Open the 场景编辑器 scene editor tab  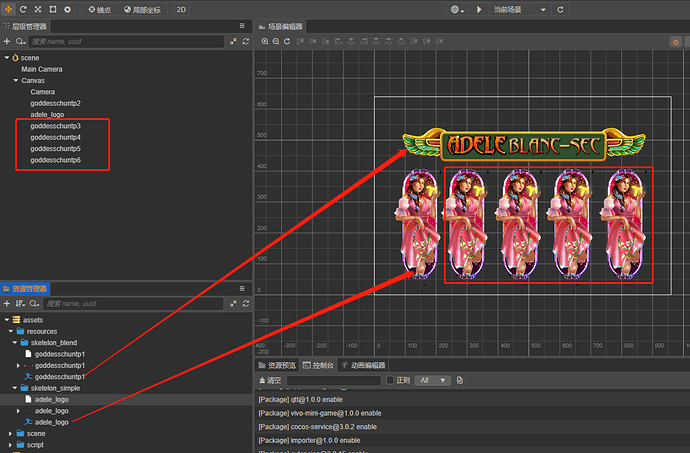pos(281,26)
